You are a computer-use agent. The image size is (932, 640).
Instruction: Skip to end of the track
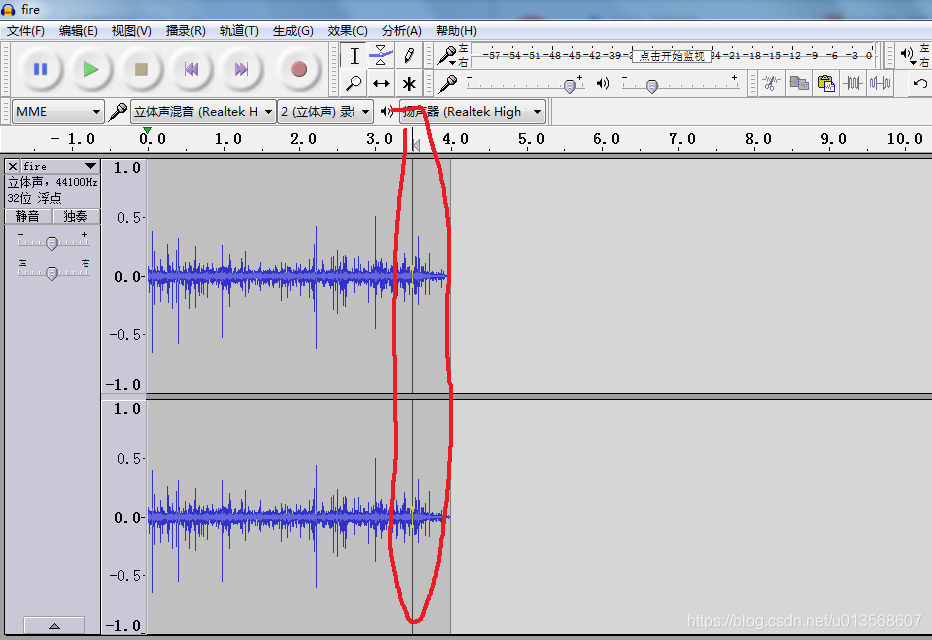(241, 70)
